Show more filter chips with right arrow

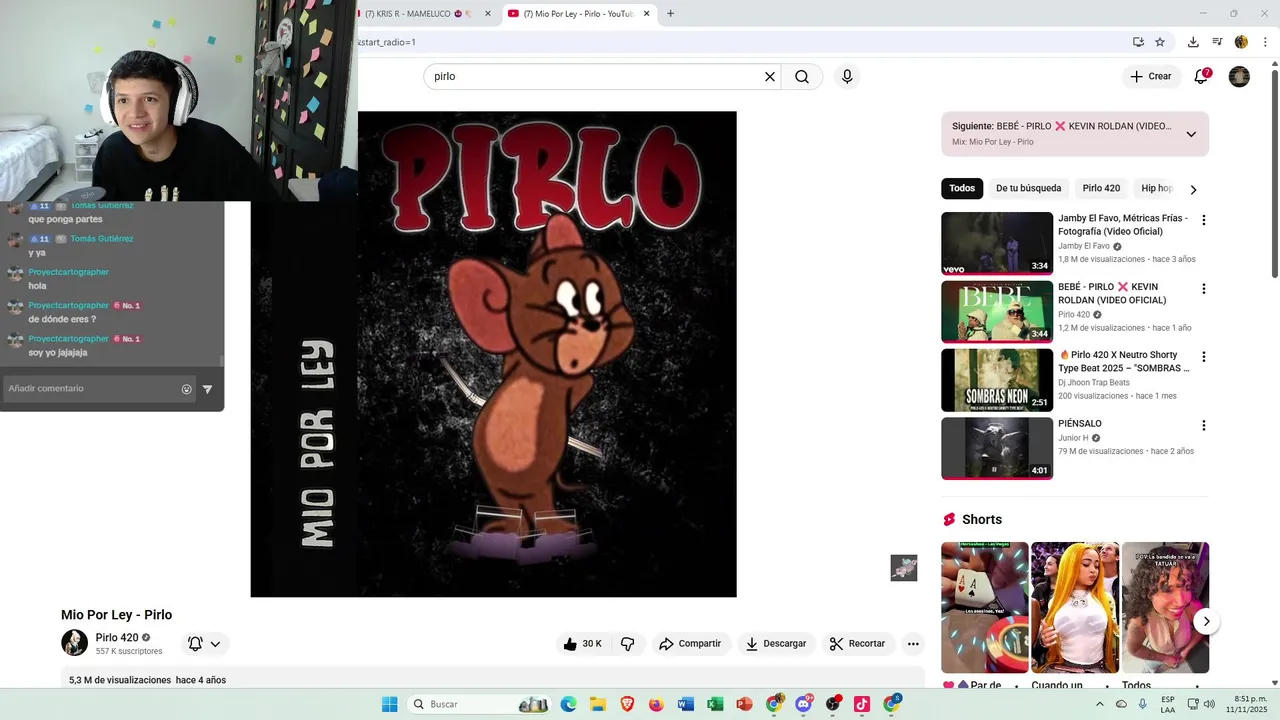[1193, 189]
